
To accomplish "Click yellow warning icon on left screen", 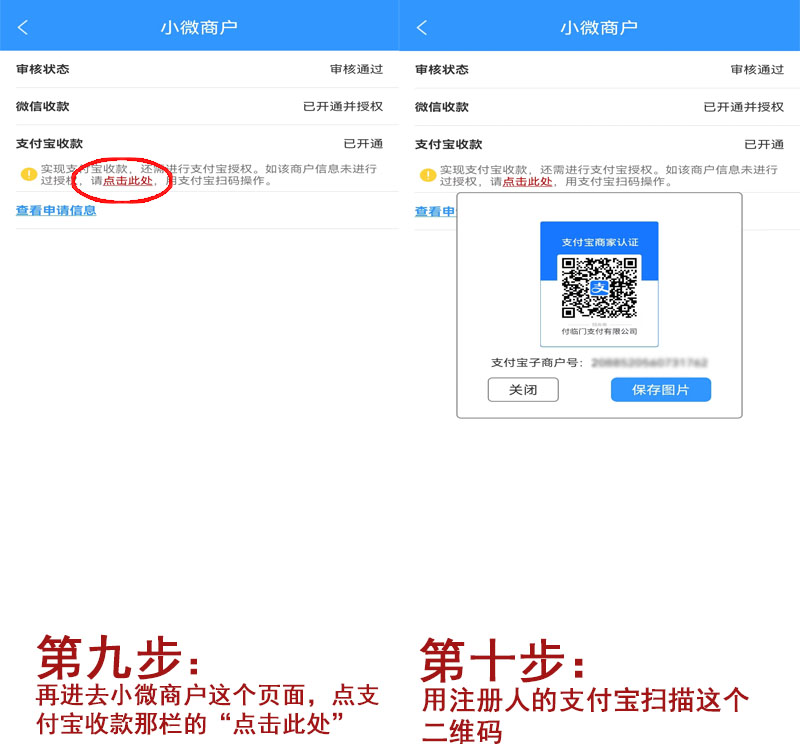I will point(29,174).
